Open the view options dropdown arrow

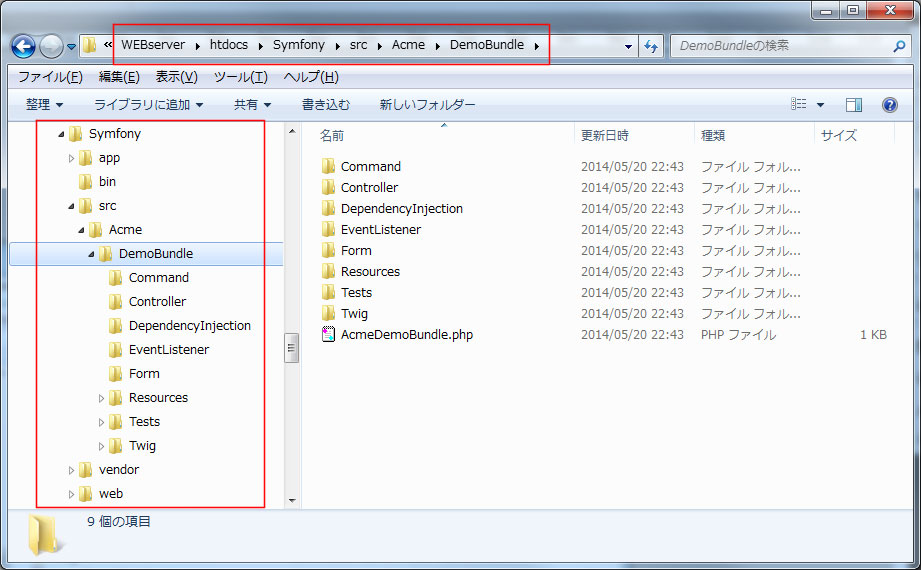click(821, 105)
